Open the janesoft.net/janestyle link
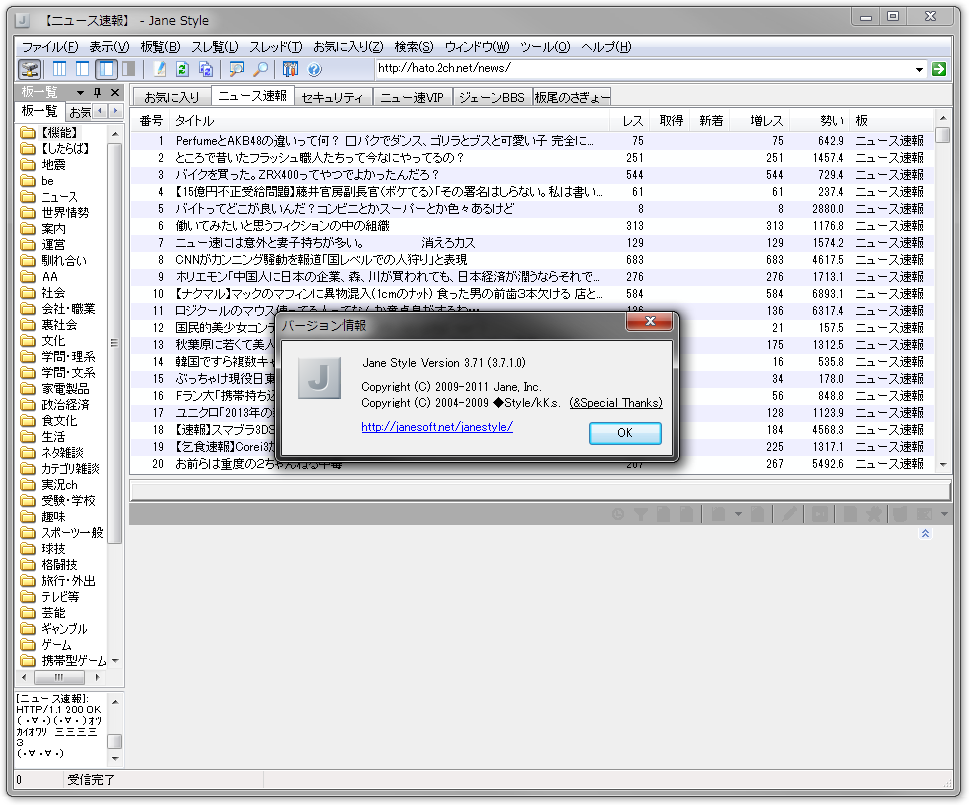Image resolution: width=969 pixels, height=805 pixels. (437, 426)
